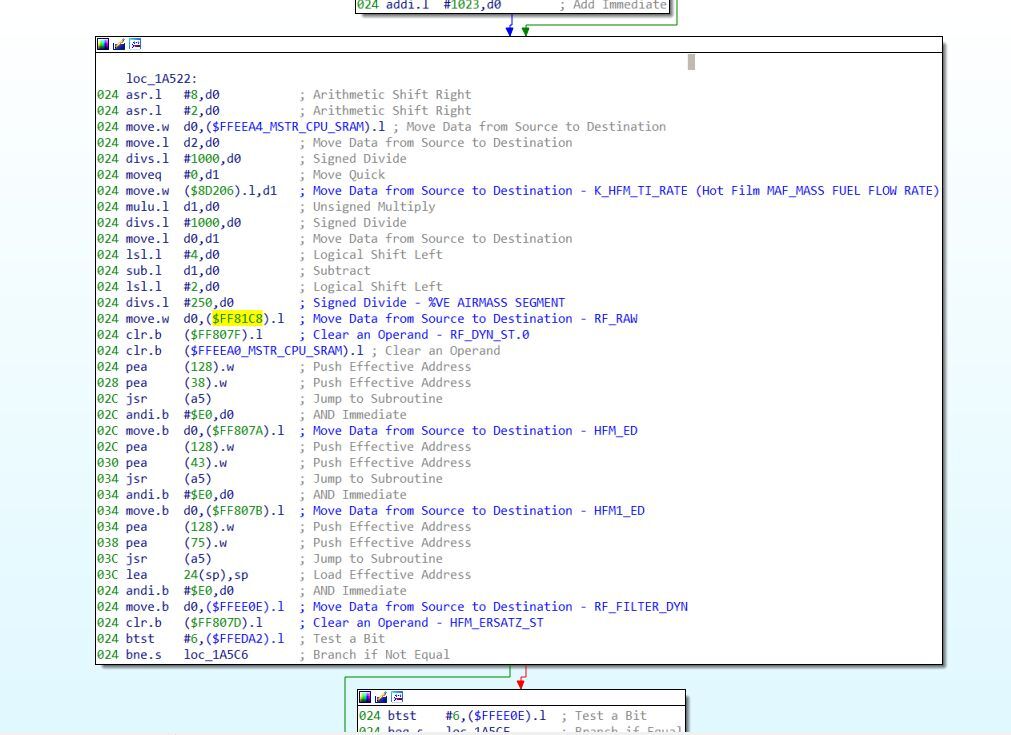
Task: Click the ($8D206).l source operand
Action: (226, 191)
